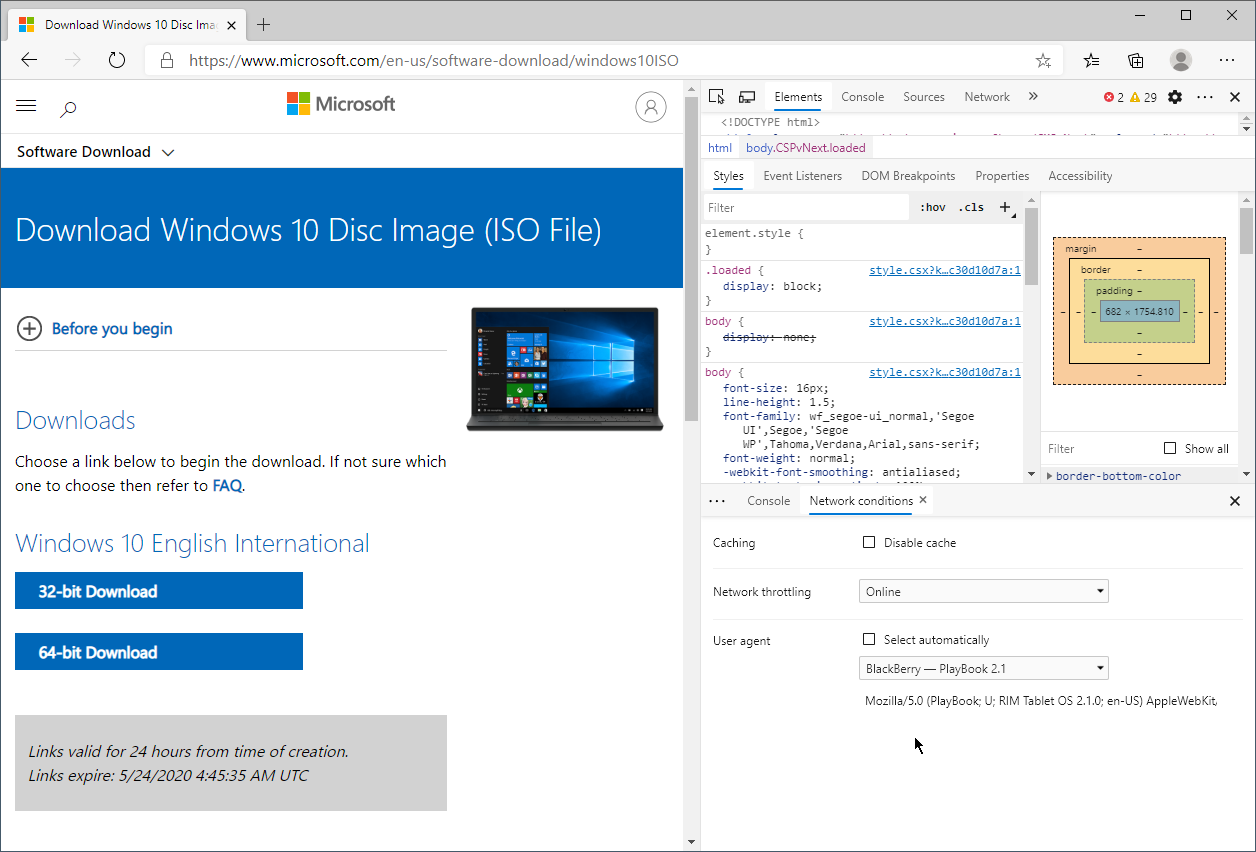Open style.csx link for .loaded rule
The image size is (1256, 852).
945,270
